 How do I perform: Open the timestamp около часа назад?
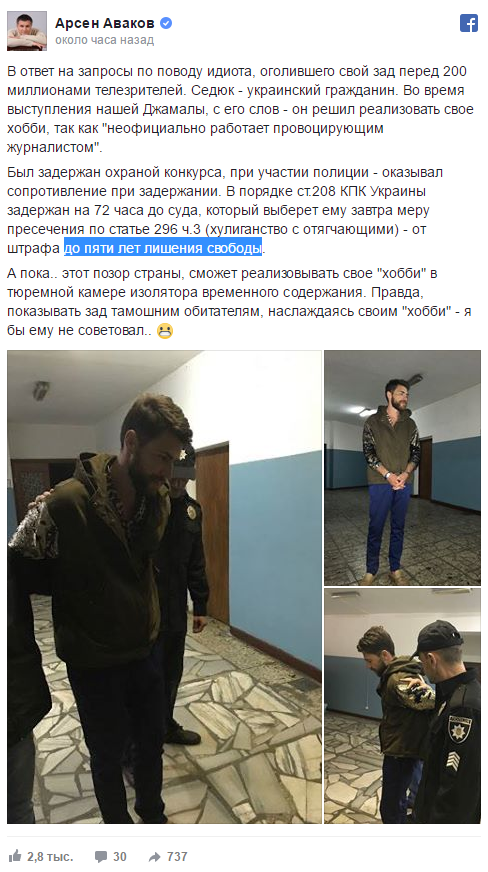coord(104,40)
